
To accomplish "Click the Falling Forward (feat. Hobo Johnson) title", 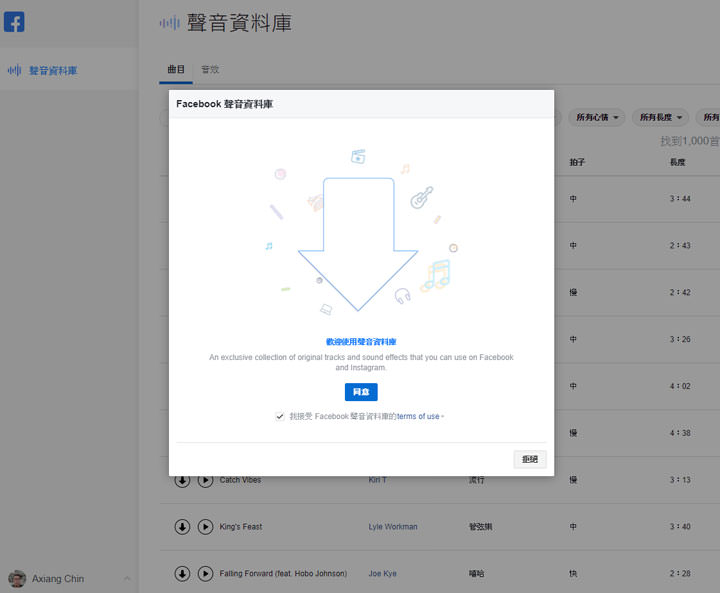I will (x=283, y=573).
